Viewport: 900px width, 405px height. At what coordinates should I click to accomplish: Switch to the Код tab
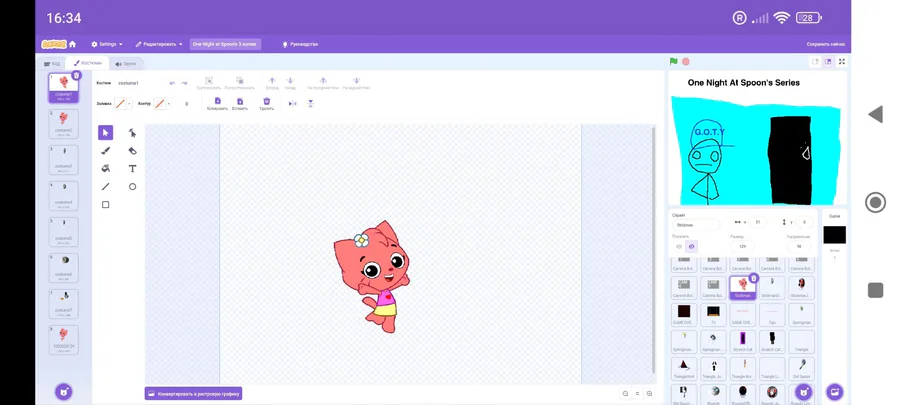pyautogui.click(x=52, y=64)
